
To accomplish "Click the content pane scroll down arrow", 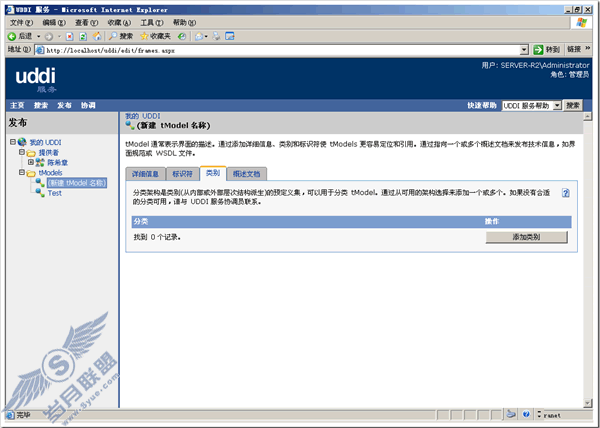I will (x=588, y=403).
